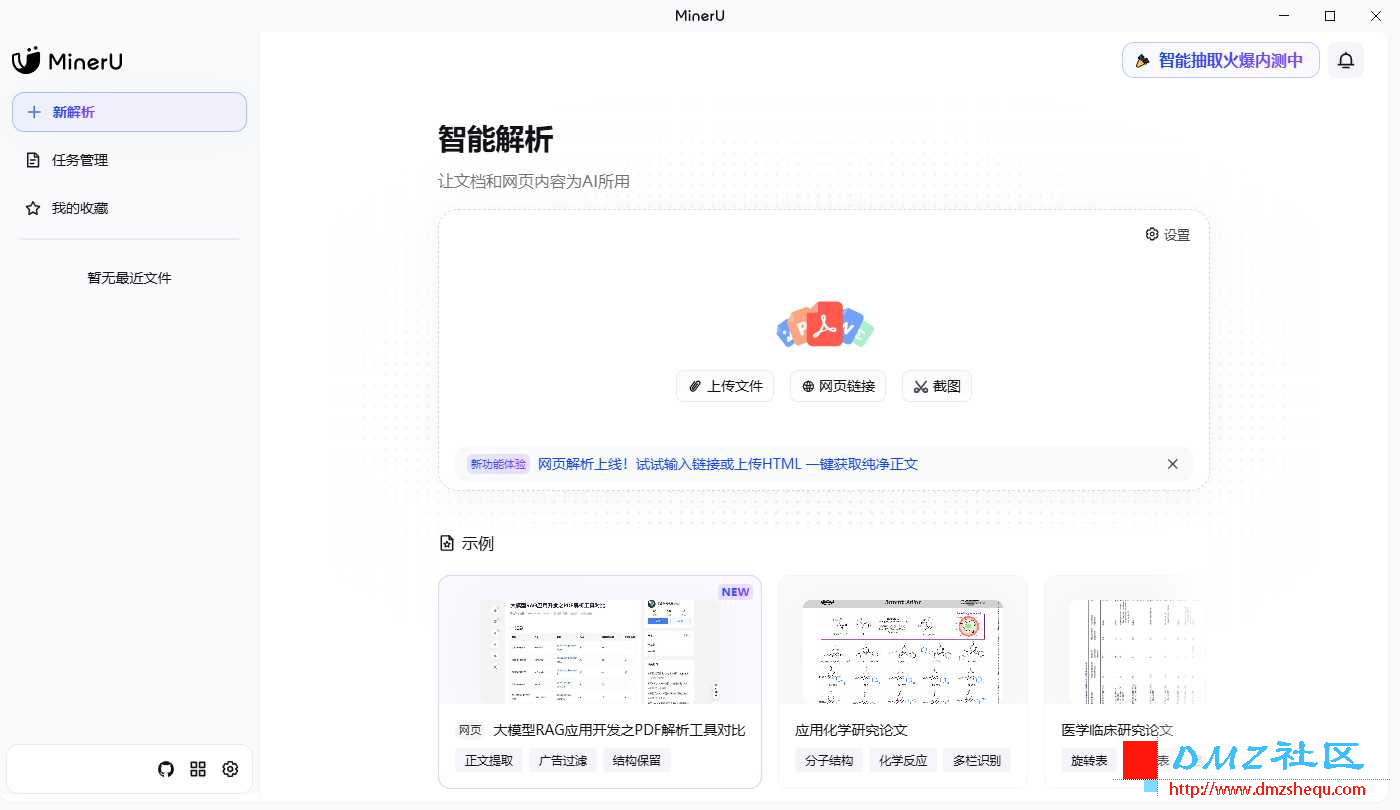Maximize the MinerU window
Screen dimensions: 1400x810
click(1329, 15)
